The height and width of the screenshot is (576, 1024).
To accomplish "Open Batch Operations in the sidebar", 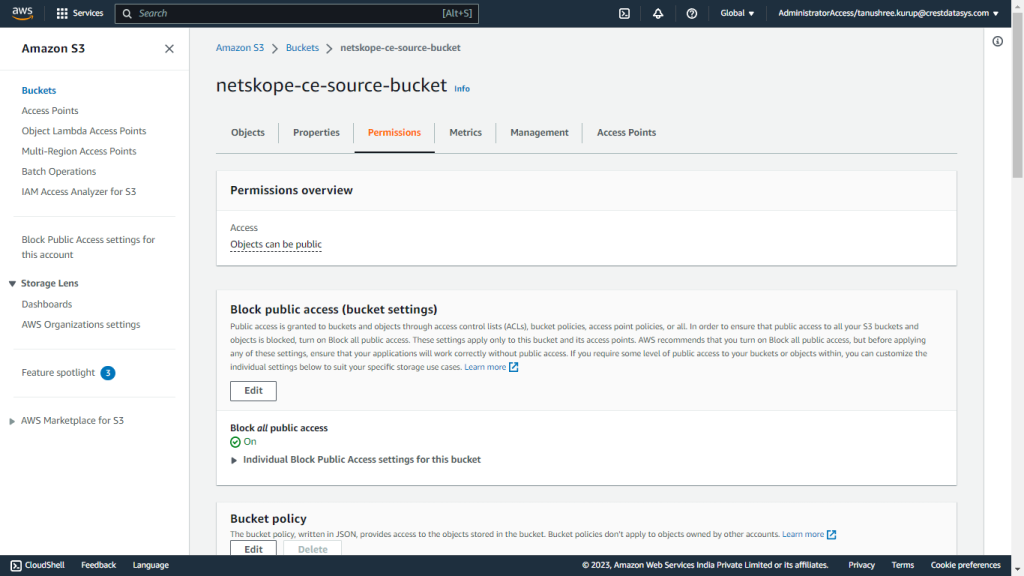I will click(59, 172).
